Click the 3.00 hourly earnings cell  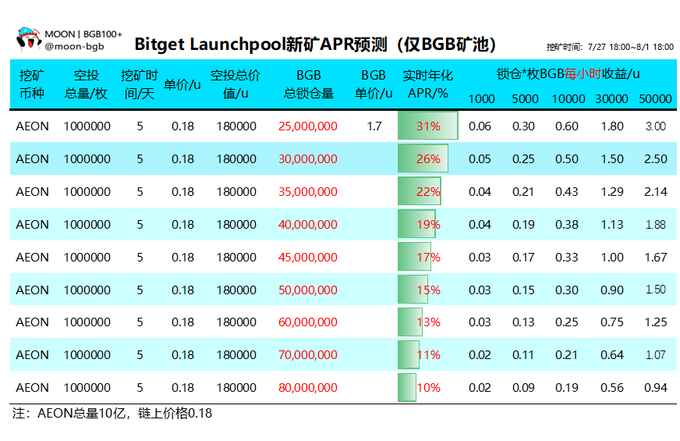pyautogui.click(x=655, y=126)
